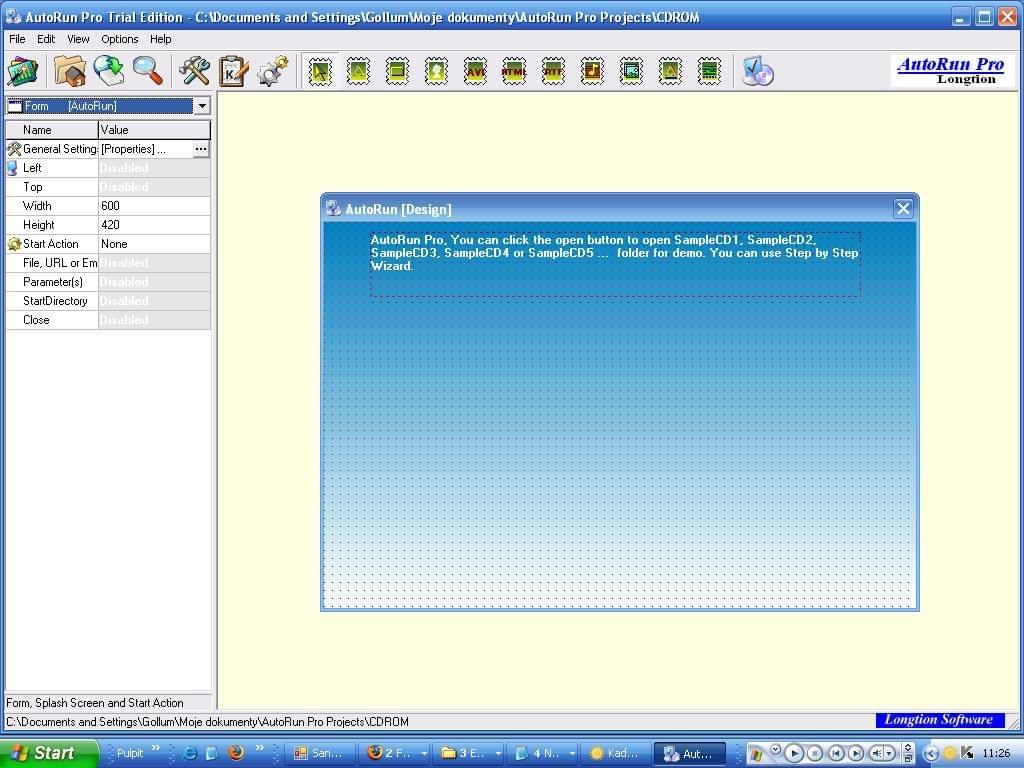
Task: Switch to the Kad... taskbar button
Action: (x=617, y=753)
